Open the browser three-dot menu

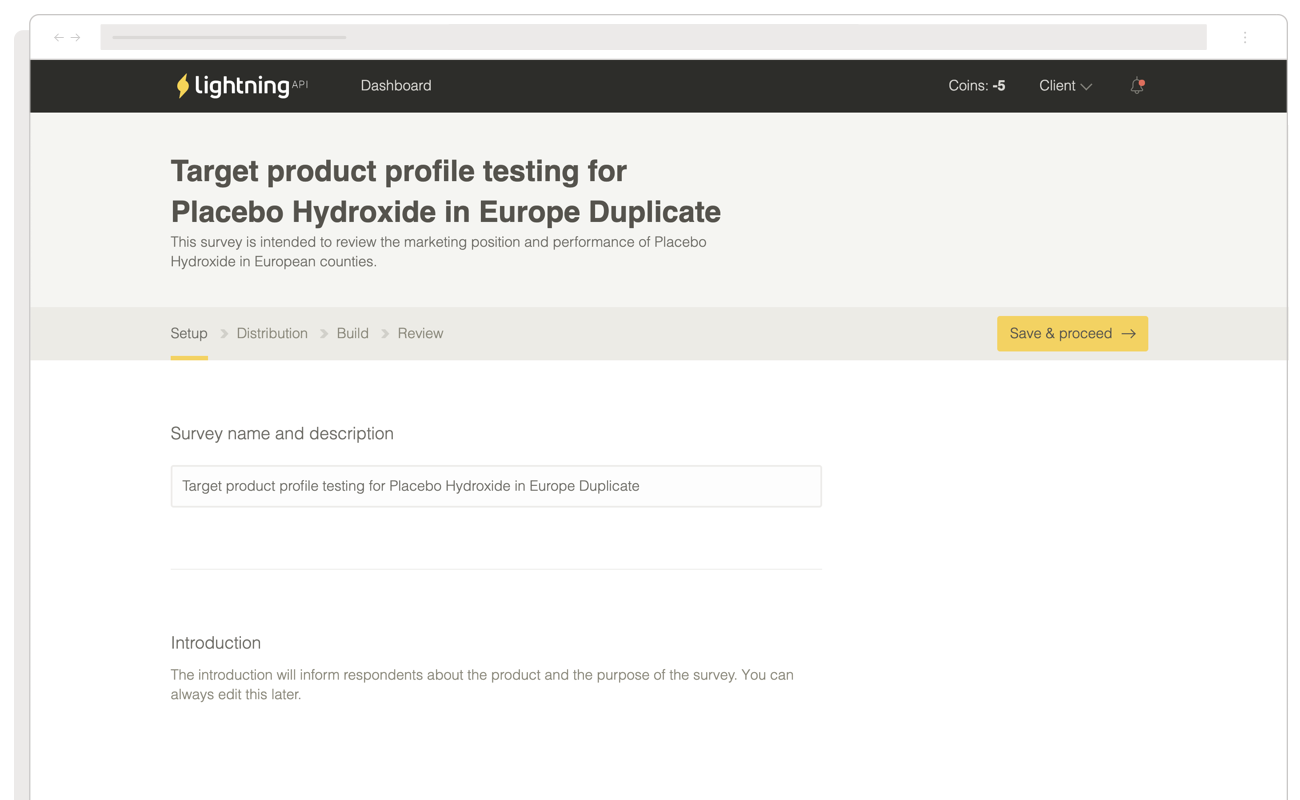click(x=1245, y=38)
